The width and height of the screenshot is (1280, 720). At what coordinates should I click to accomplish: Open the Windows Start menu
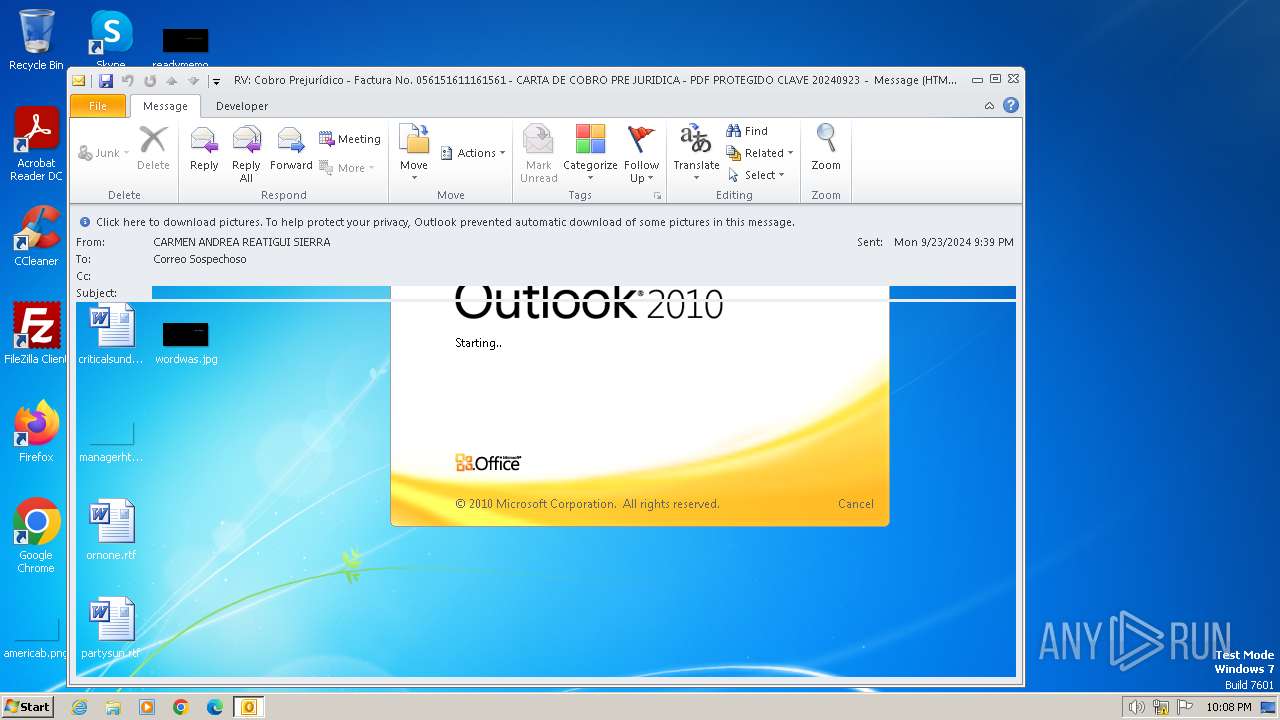point(27,706)
